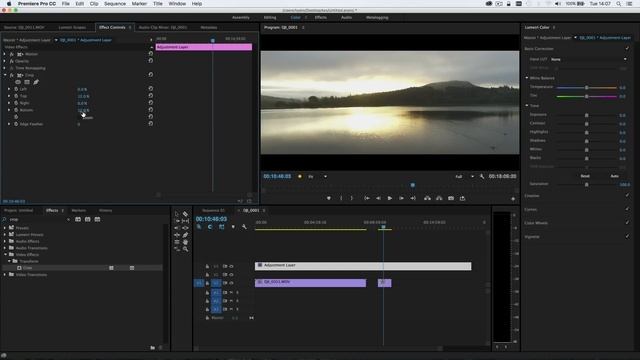Reset the Opacity effect
This screenshot has width=640, height=360.
151,60
